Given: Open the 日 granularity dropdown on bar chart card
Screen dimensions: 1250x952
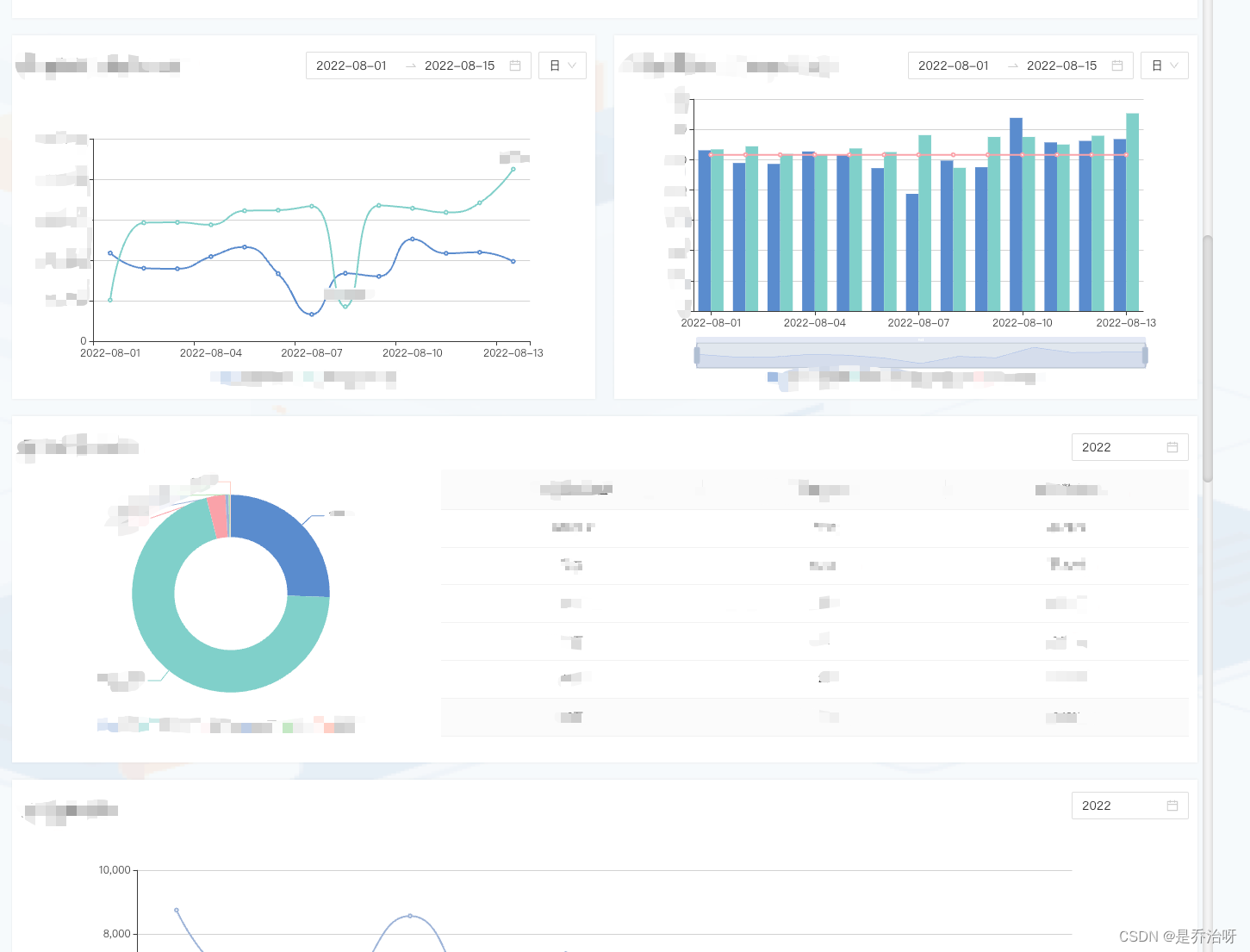Looking at the screenshot, I should (1165, 65).
